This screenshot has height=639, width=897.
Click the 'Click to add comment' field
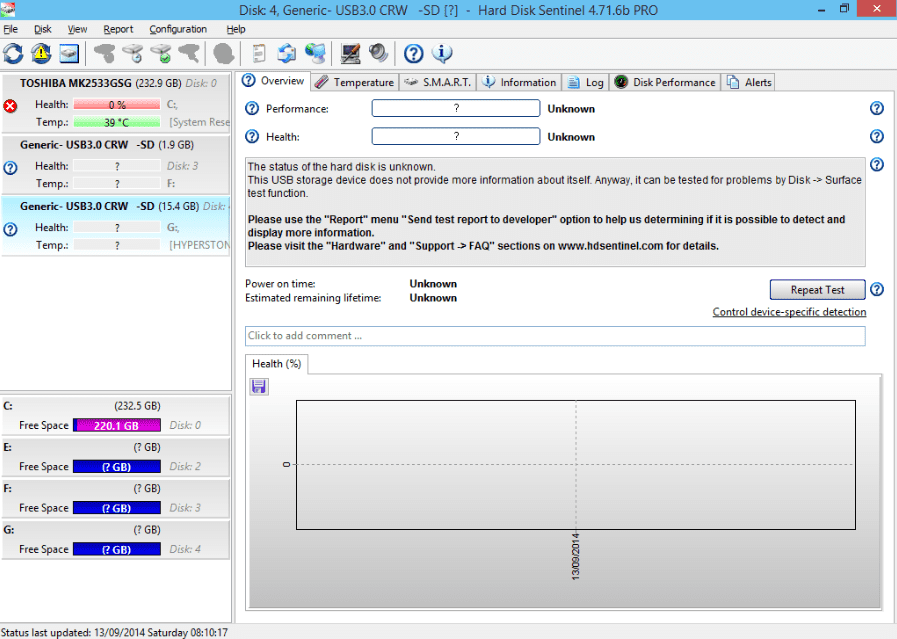[555, 336]
